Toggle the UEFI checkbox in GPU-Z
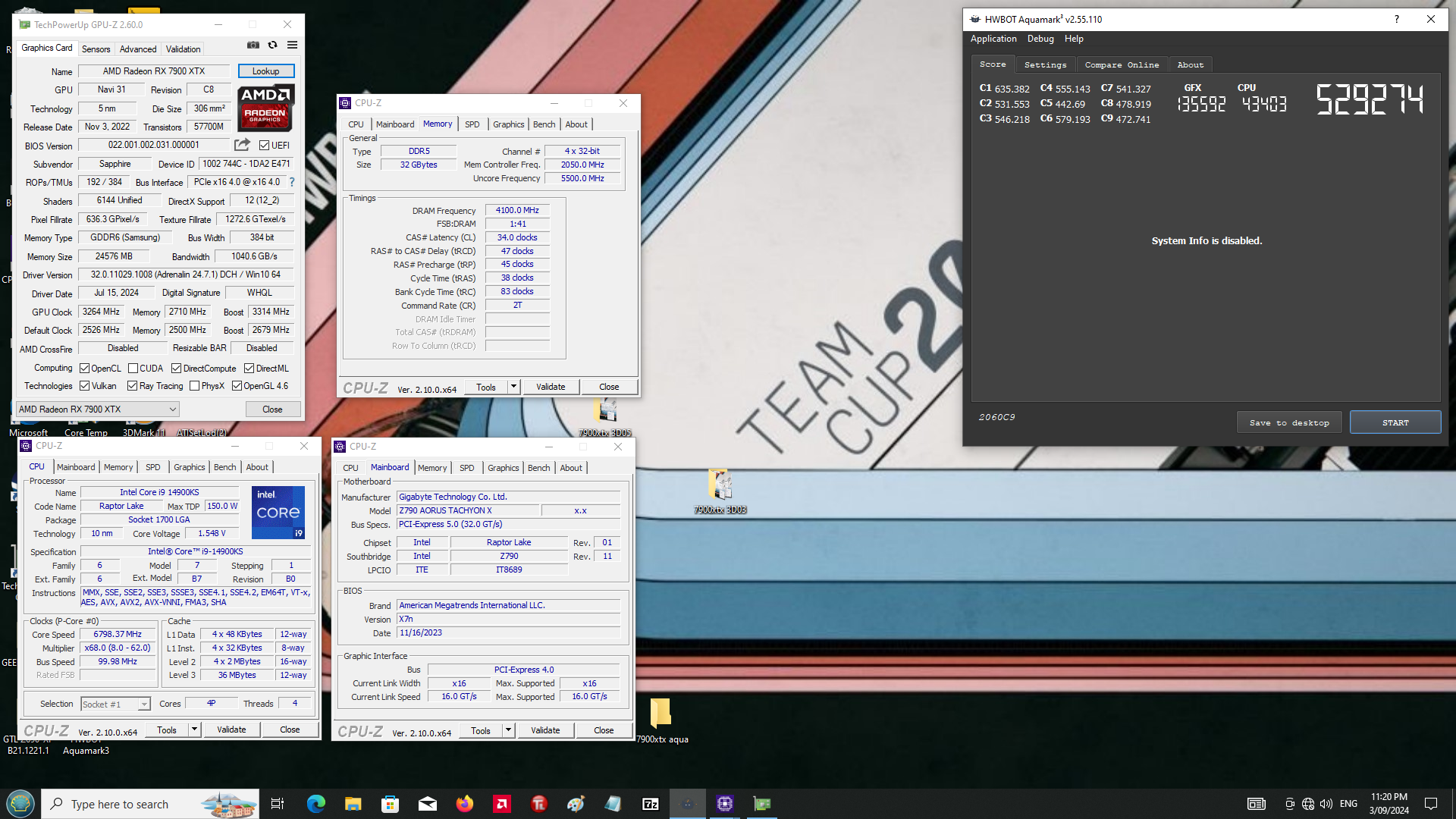The height and width of the screenshot is (819, 1456). pyautogui.click(x=264, y=146)
